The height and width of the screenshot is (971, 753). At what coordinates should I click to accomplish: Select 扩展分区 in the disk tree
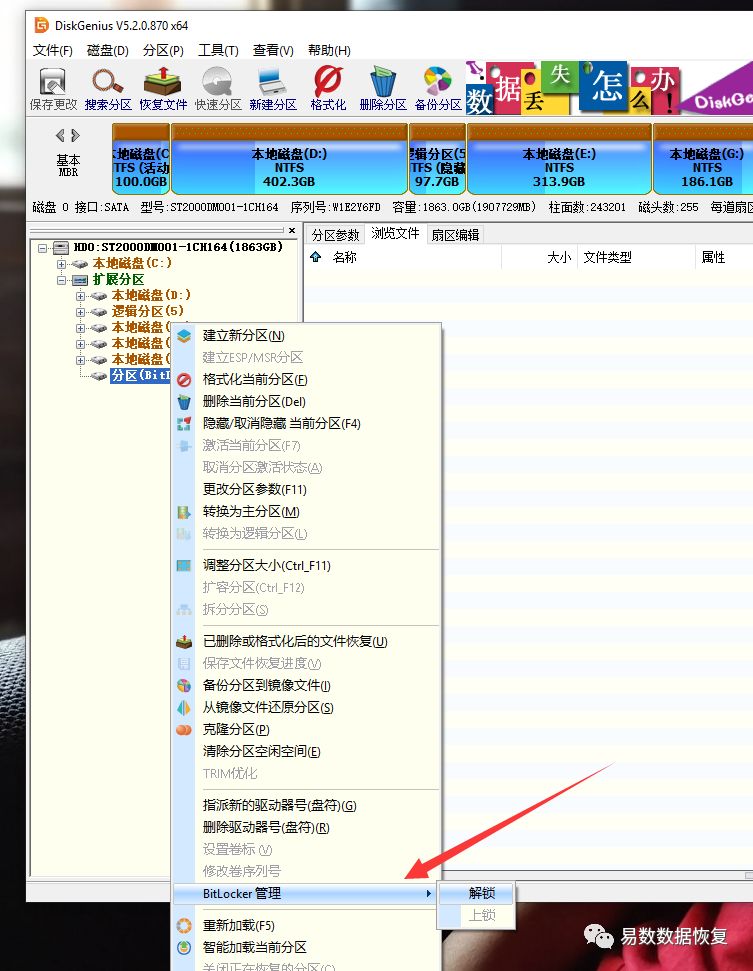[118, 279]
